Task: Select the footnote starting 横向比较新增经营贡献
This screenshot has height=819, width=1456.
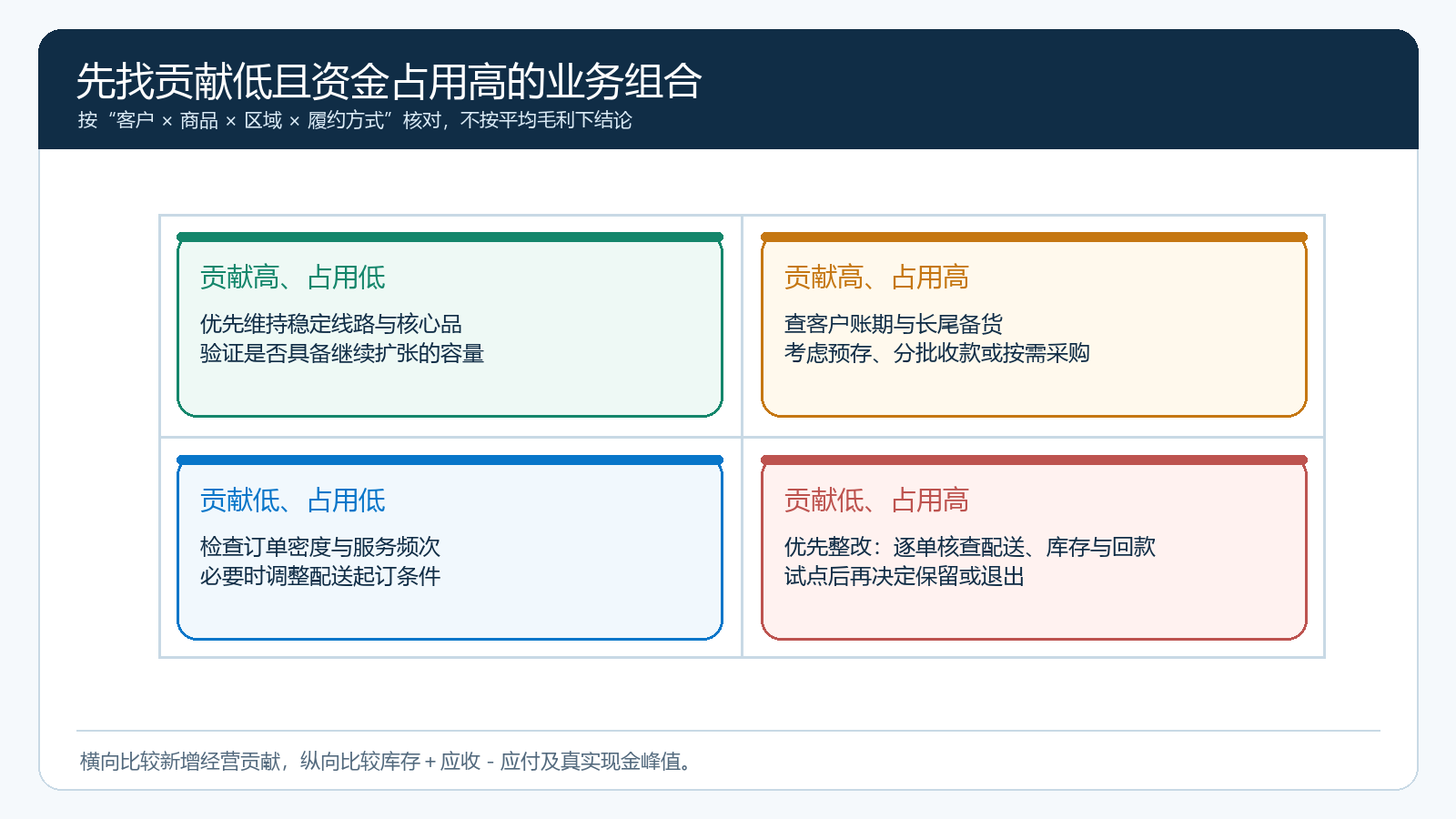Action: pos(386,762)
